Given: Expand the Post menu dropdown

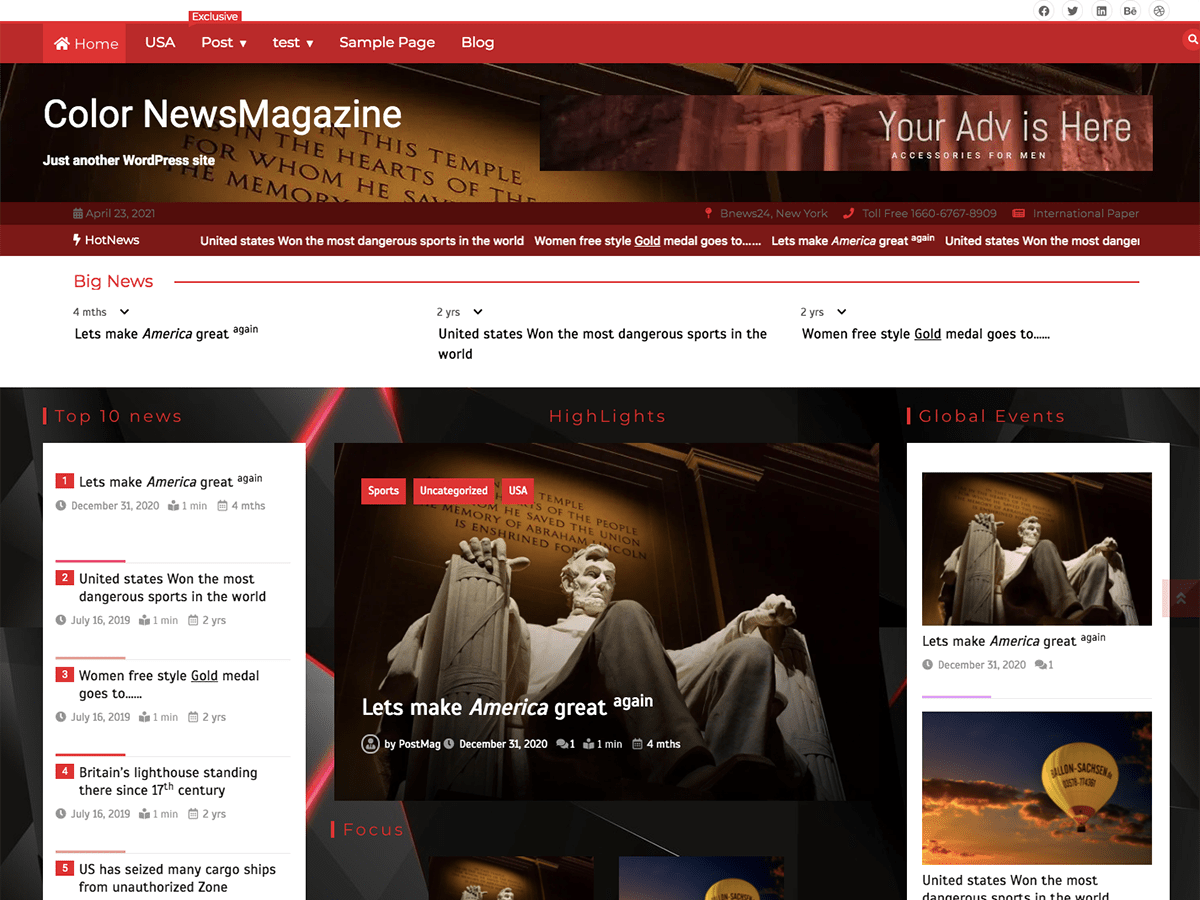Looking at the screenshot, I should [223, 43].
